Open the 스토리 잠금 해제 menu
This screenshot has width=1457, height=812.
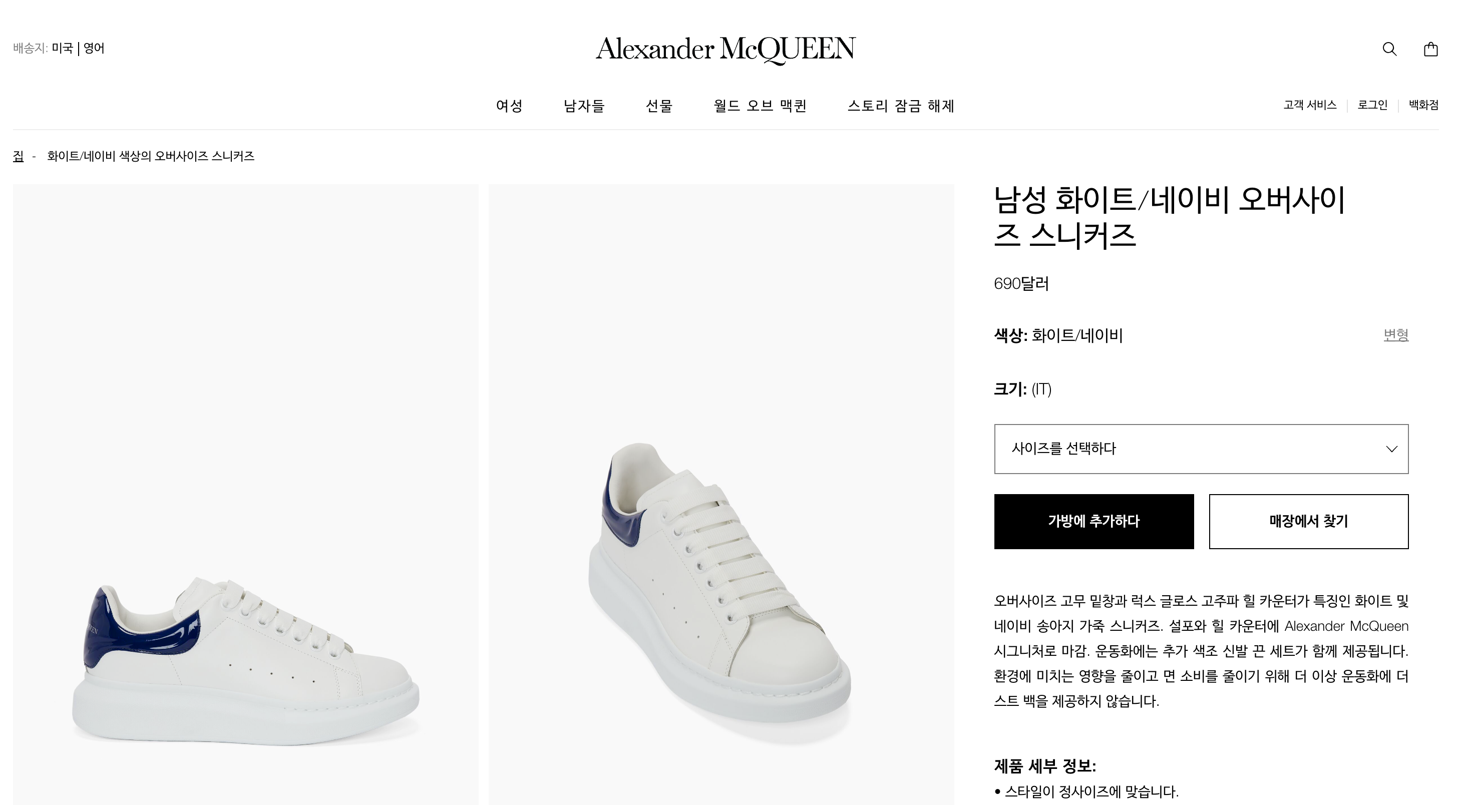coord(900,106)
